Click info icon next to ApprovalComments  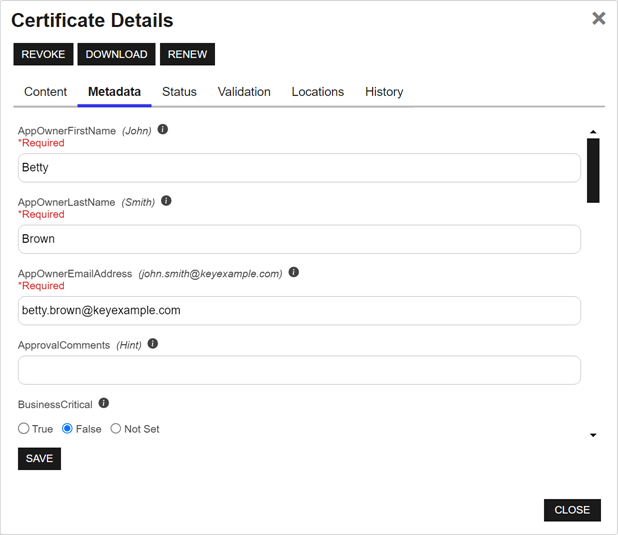point(153,343)
